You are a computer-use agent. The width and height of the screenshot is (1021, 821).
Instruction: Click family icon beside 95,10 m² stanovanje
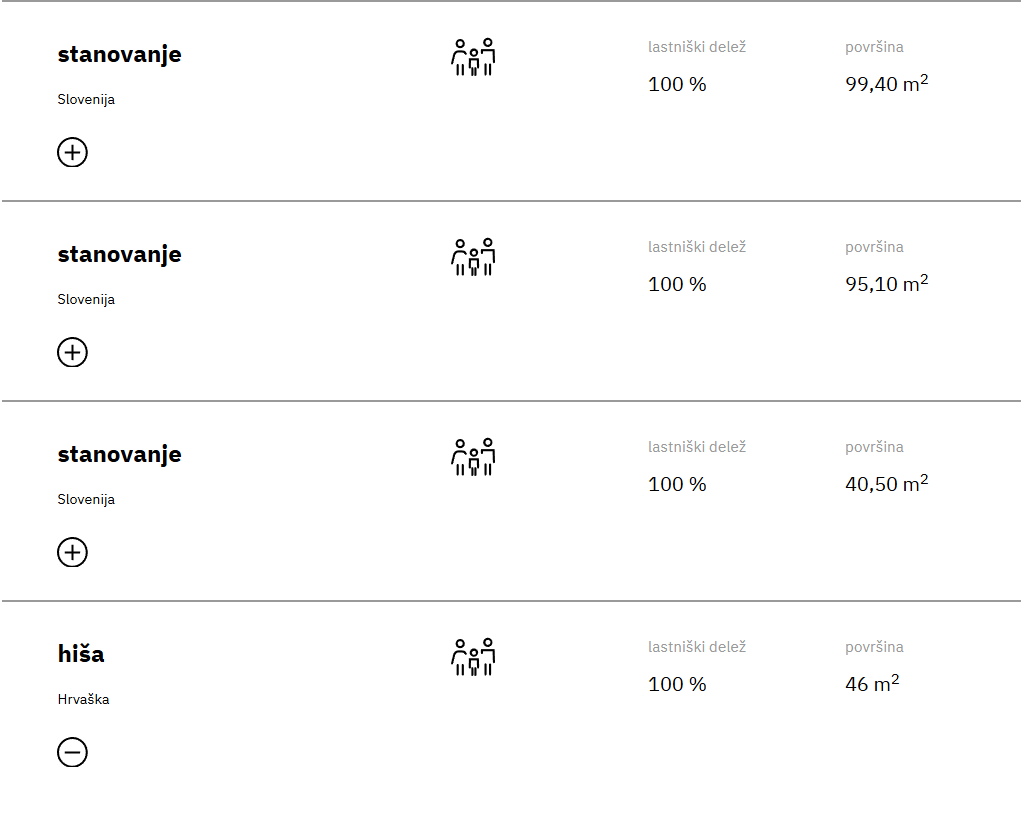473,257
